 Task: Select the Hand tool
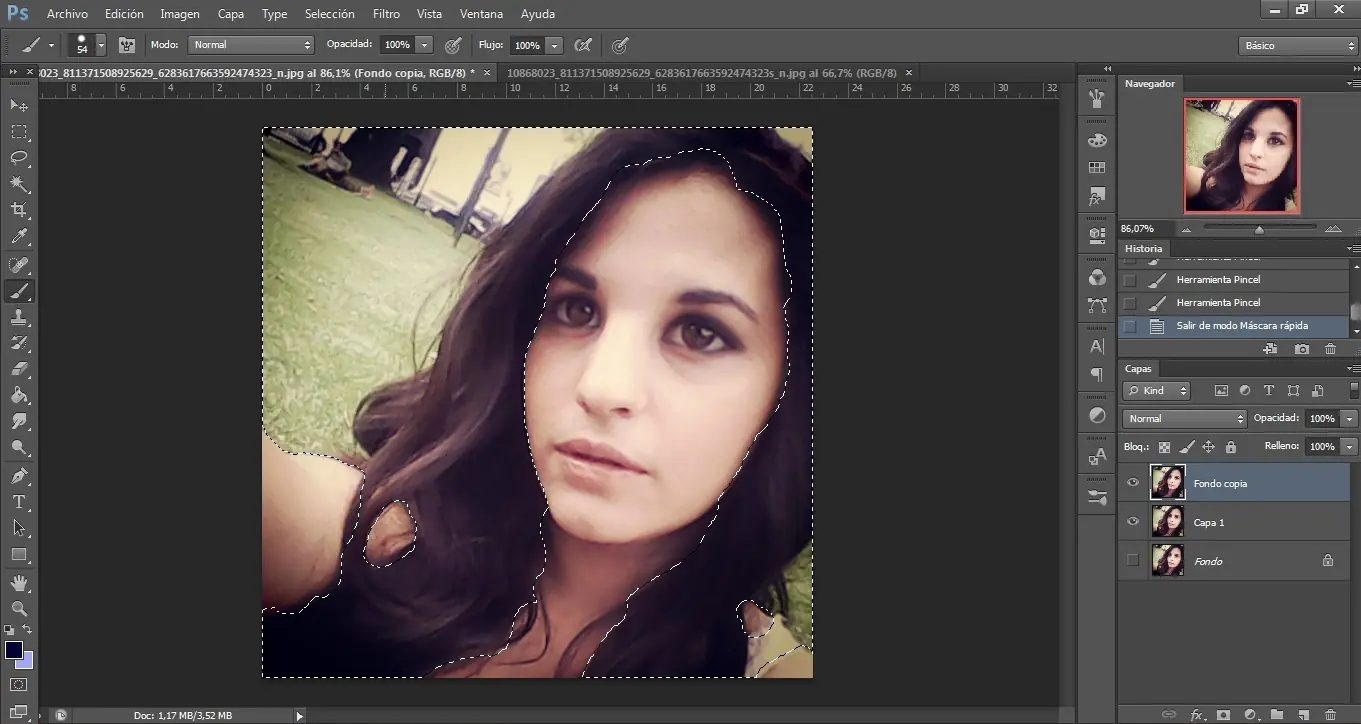19,582
